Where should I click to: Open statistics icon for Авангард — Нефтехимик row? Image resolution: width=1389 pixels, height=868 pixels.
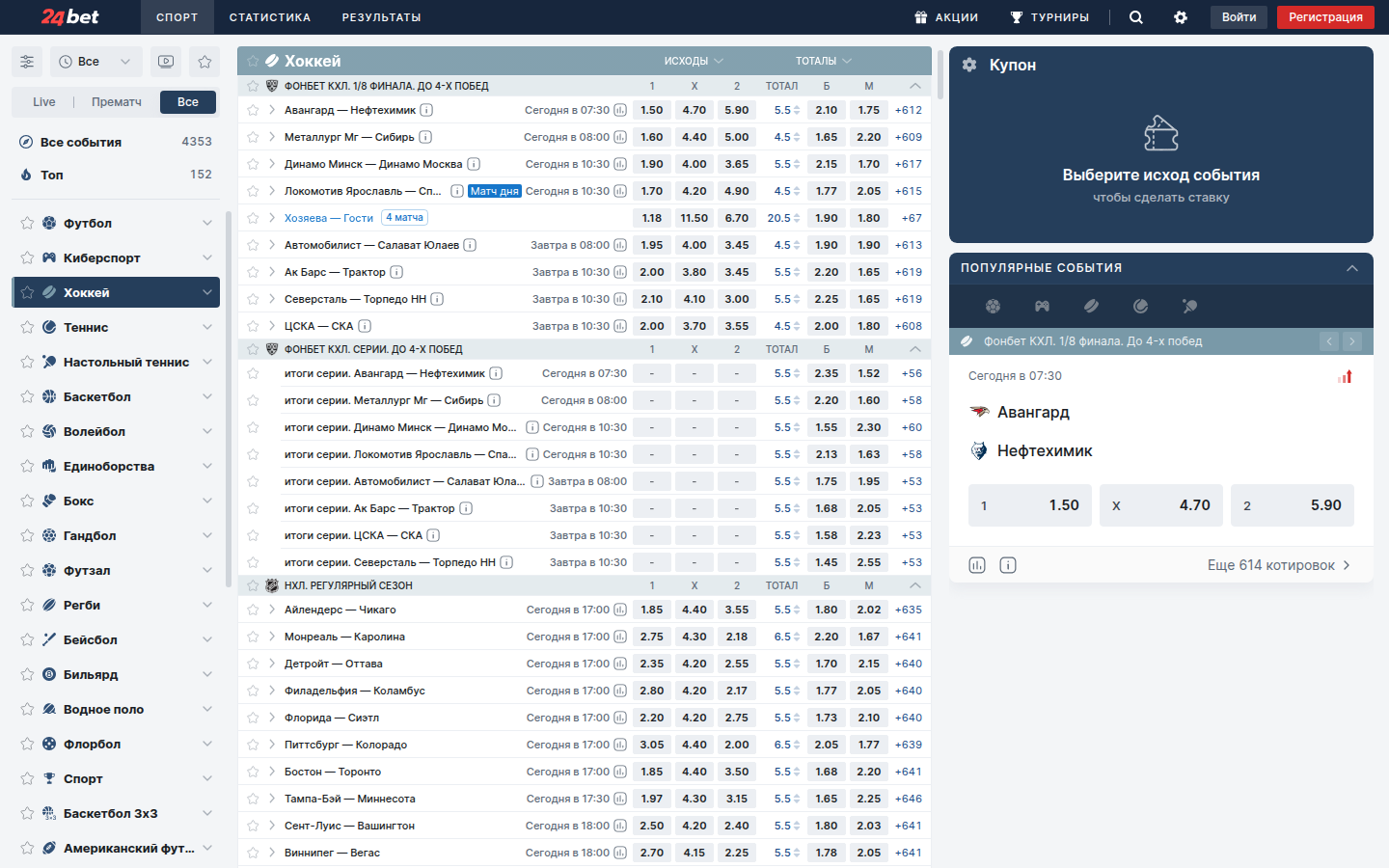click(x=620, y=110)
